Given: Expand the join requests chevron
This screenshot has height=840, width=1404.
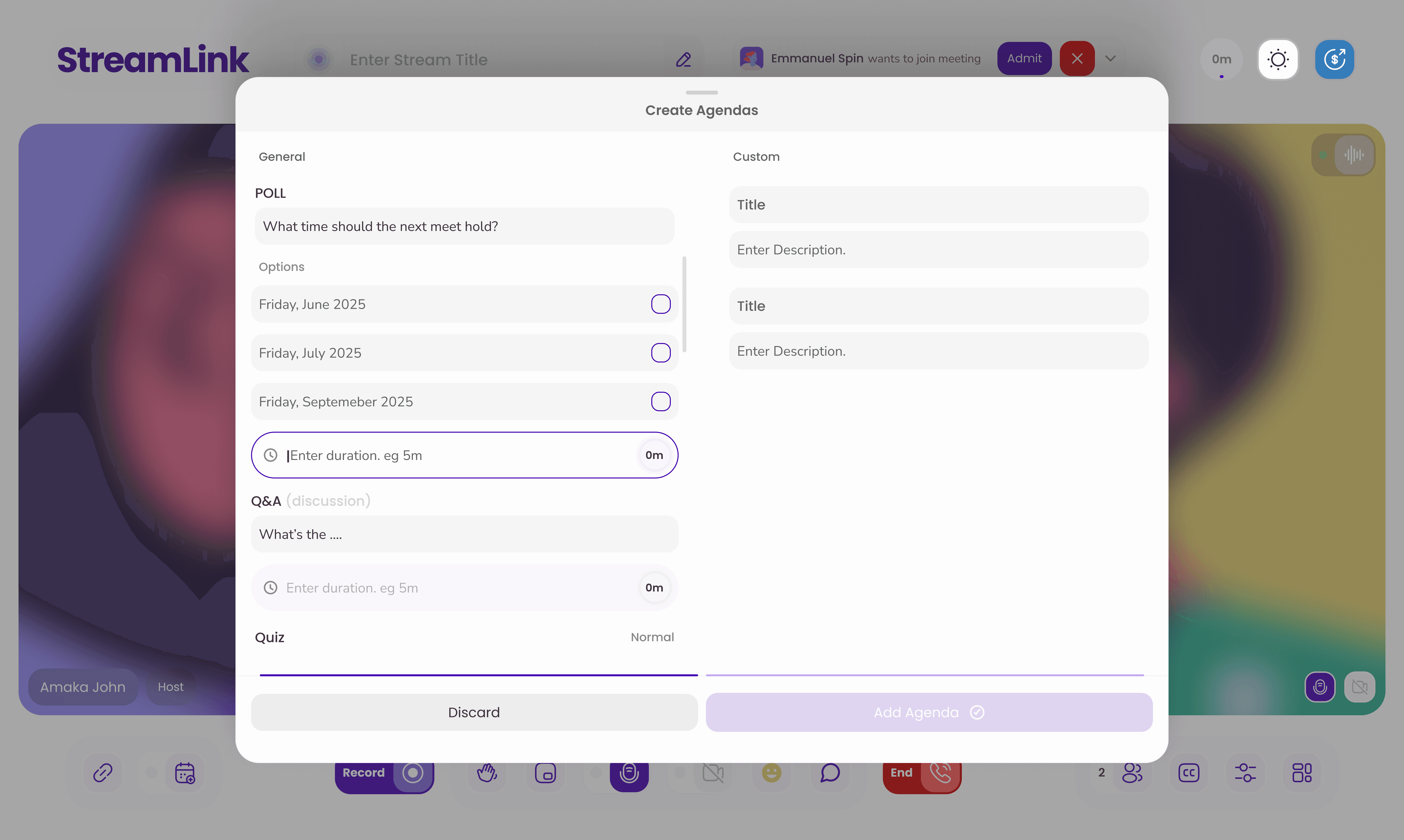Looking at the screenshot, I should [x=1110, y=58].
